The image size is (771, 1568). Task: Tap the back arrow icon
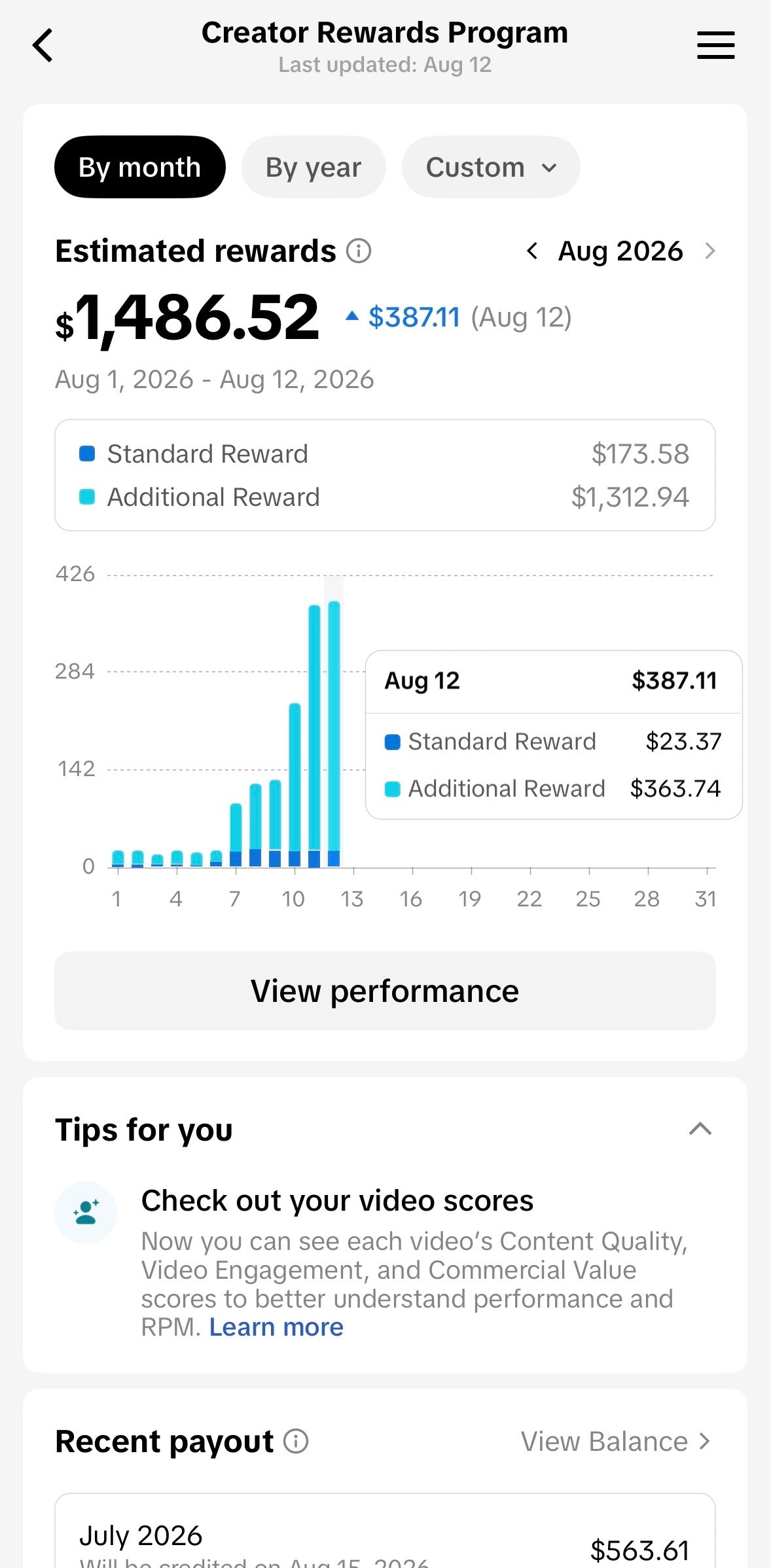click(x=43, y=46)
